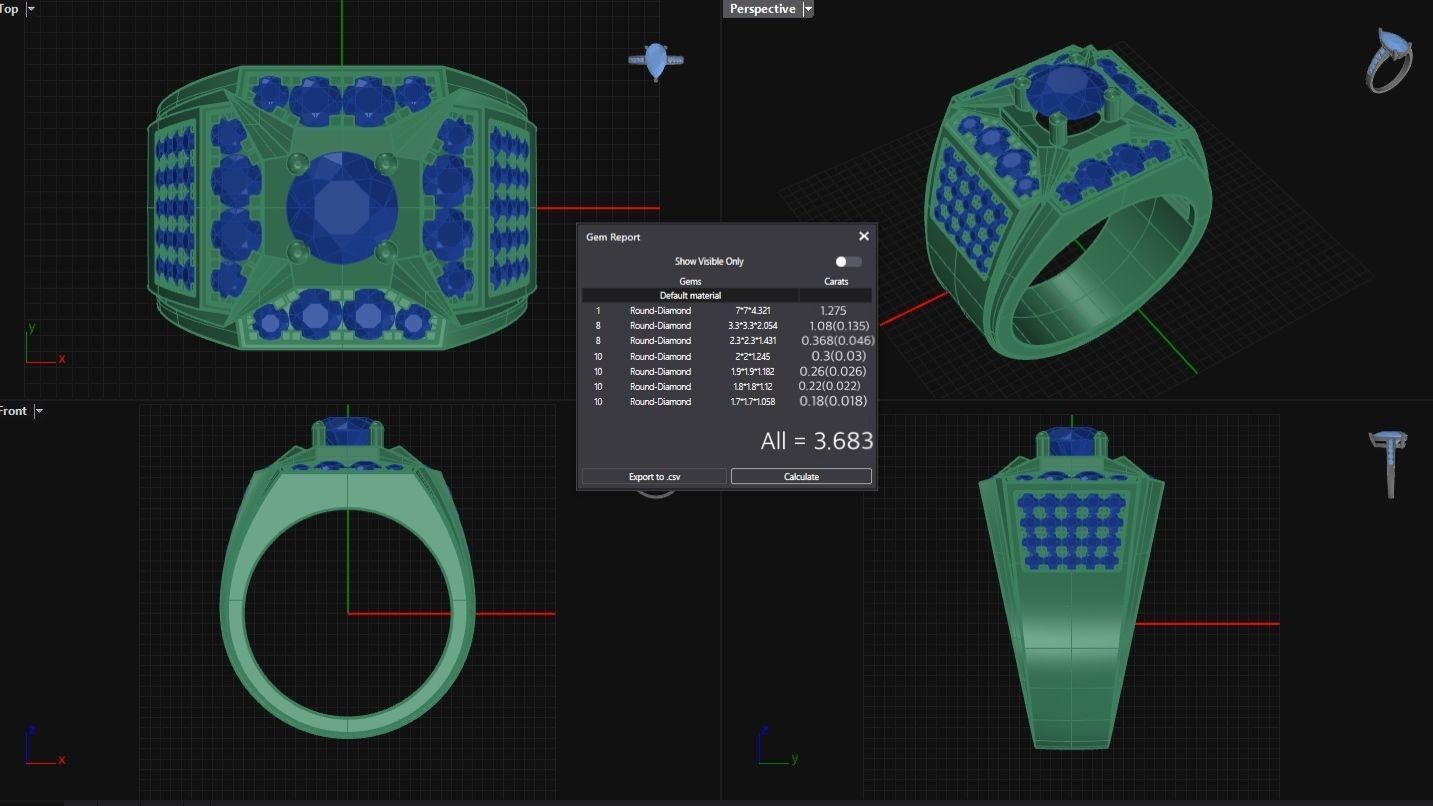The image size is (1433, 806).
Task: Open the Perspective viewport dropdown arrow
Action: point(808,9)
